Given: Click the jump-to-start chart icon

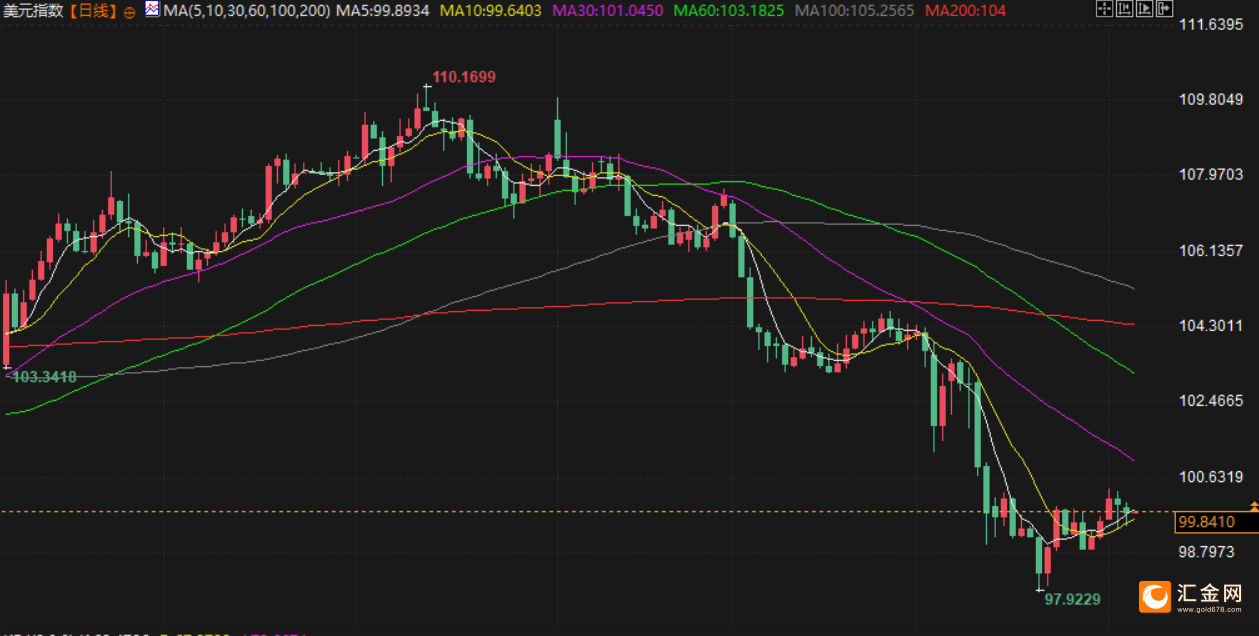Looking at the screenshot, I should tap(1123, 10).
